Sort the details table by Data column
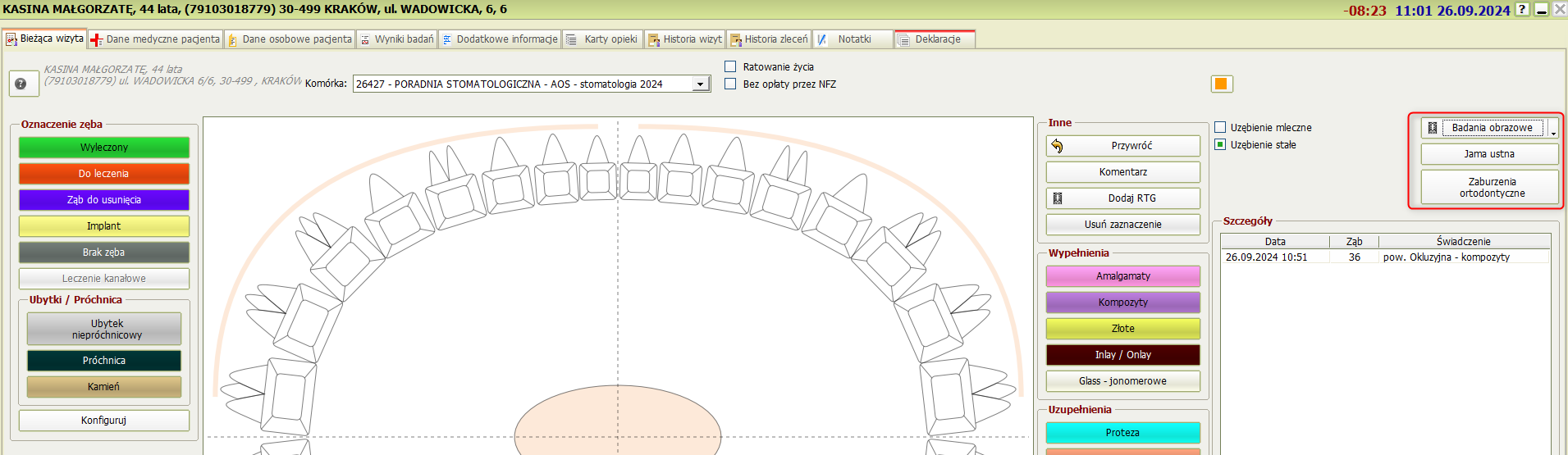The width and height of the screenshot is (1568, 455). click(x=1274, y=241)
